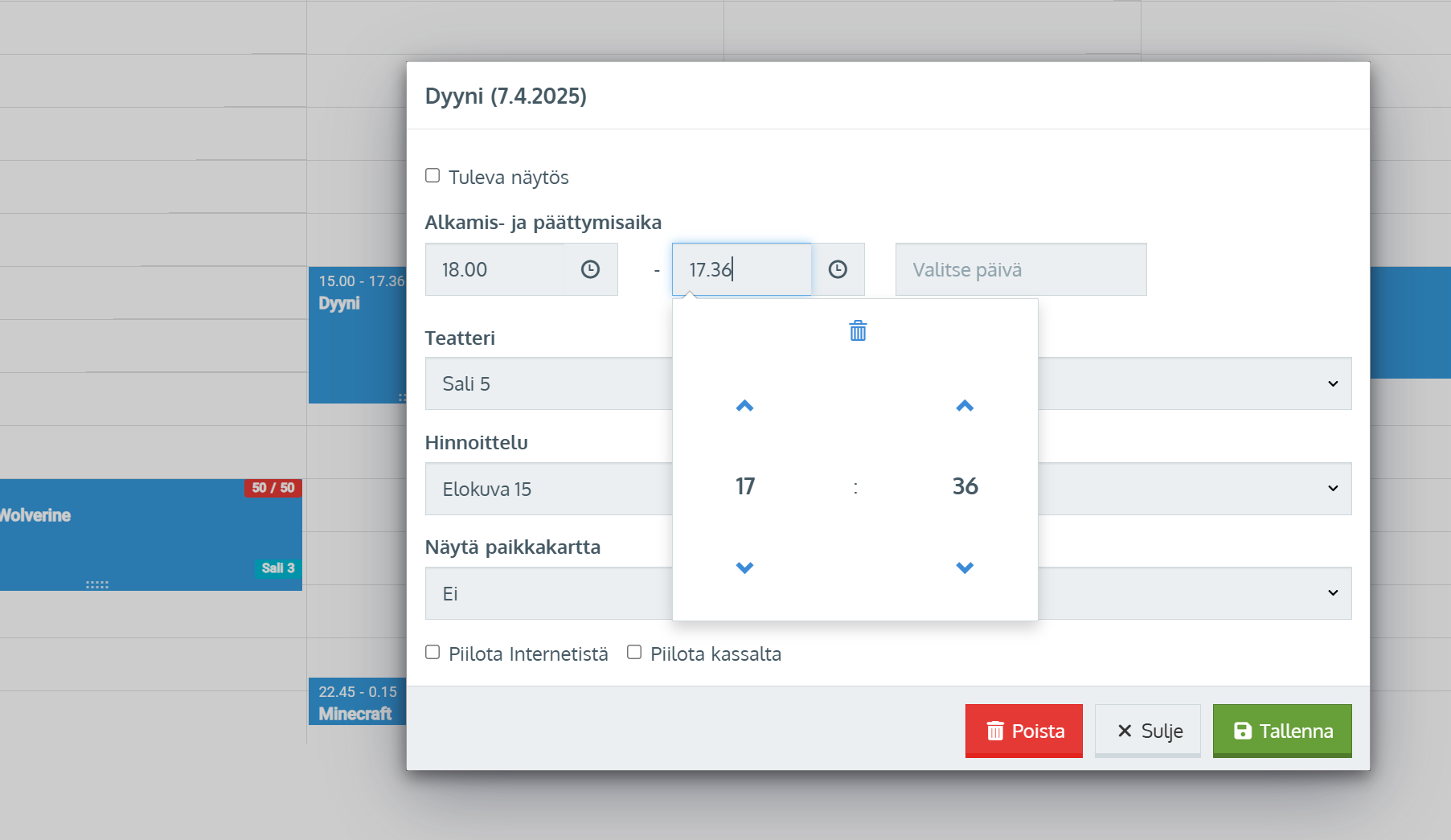Close the dialog with Sulje
This screenshot has width=1451, height=840.
1147,731
